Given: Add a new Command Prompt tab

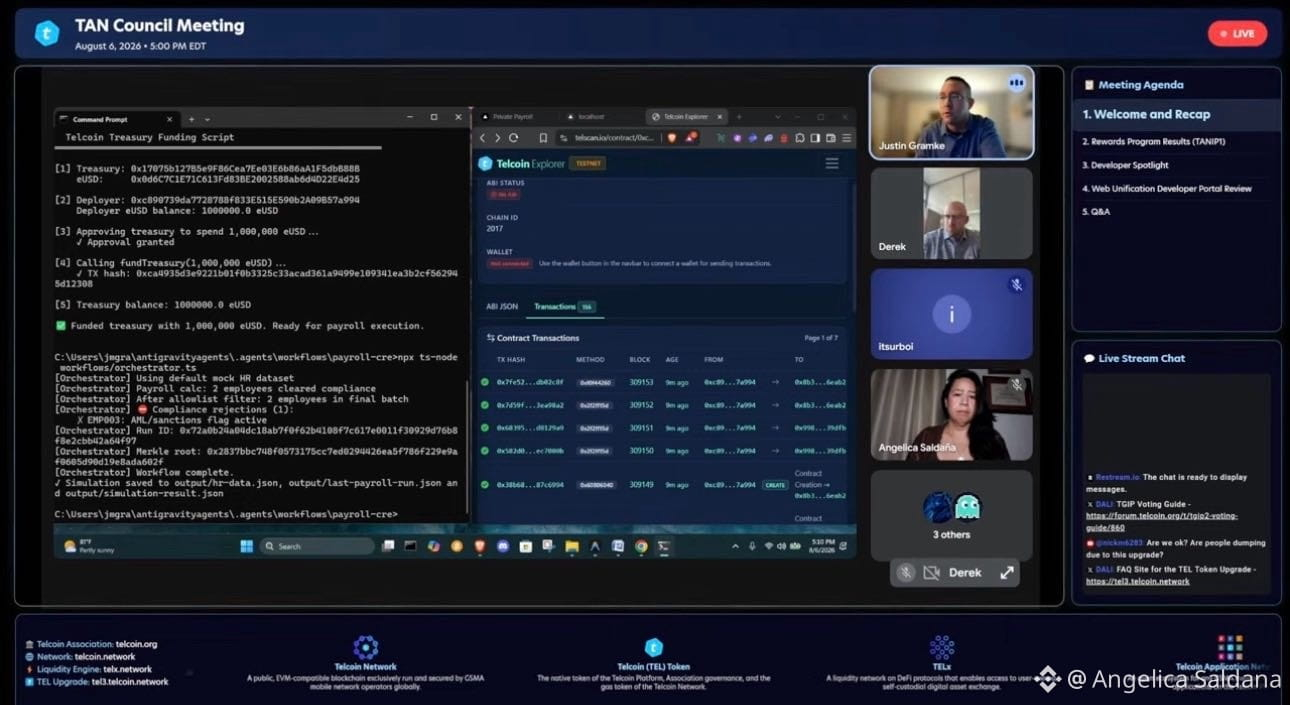Looking at the screenshot, I should point(193,119).
